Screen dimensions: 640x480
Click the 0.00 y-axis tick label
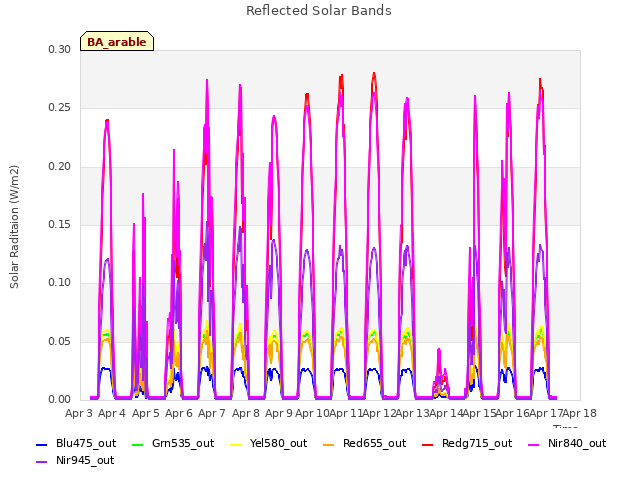(x=60, y=400)
